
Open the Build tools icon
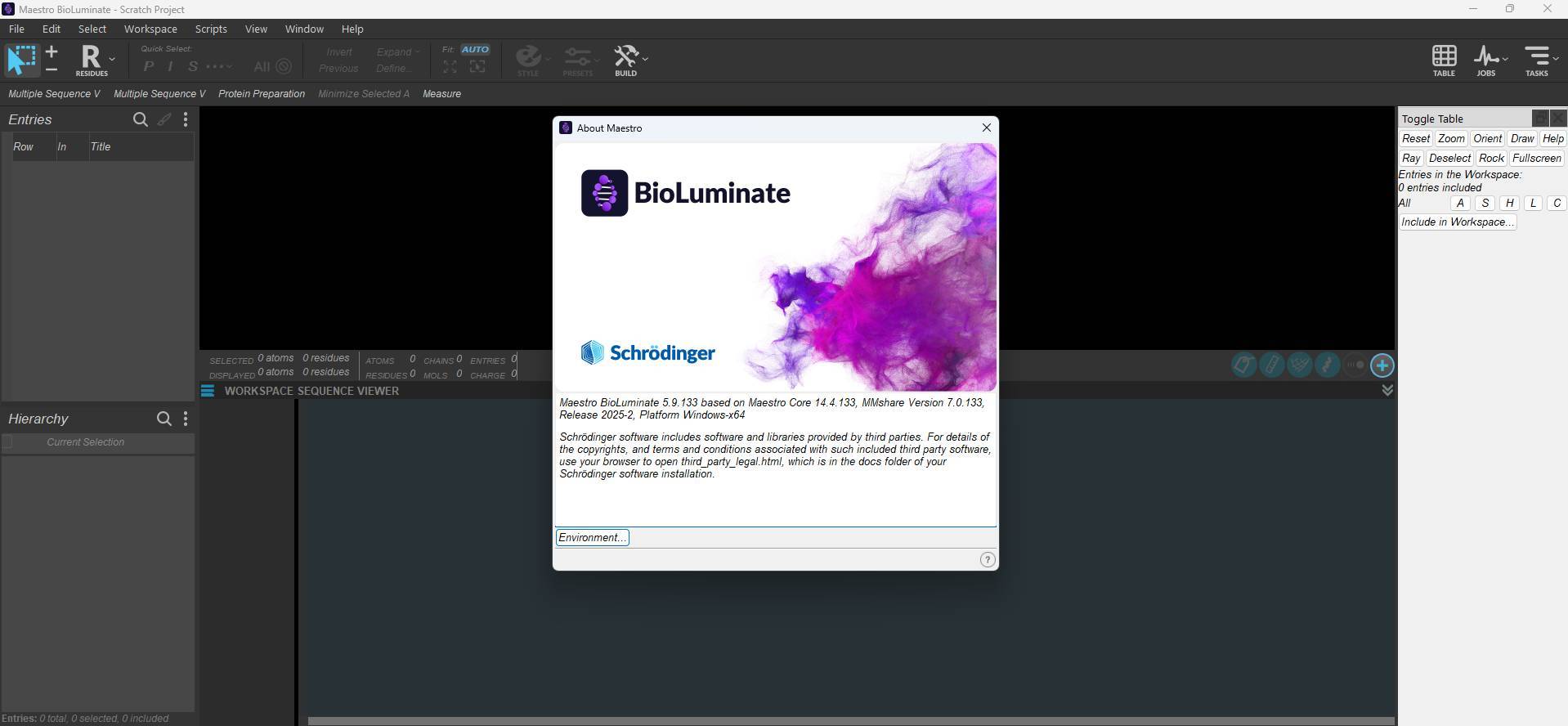tap(625, 60)
